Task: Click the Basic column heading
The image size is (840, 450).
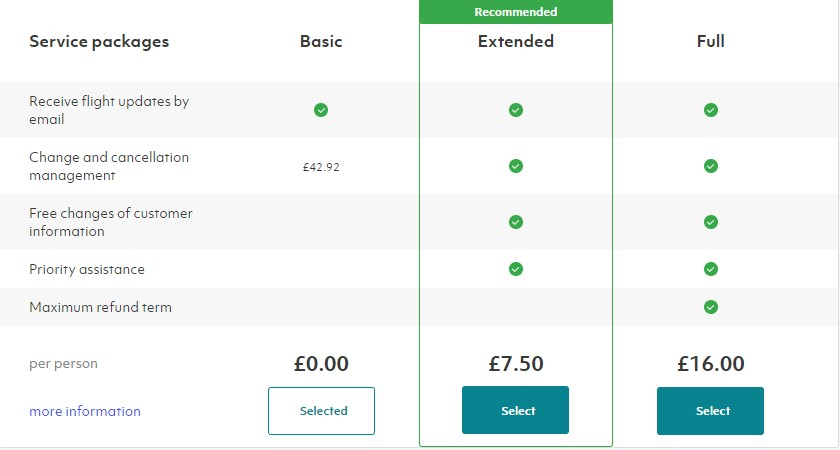Action: click(x=321, y=41)
